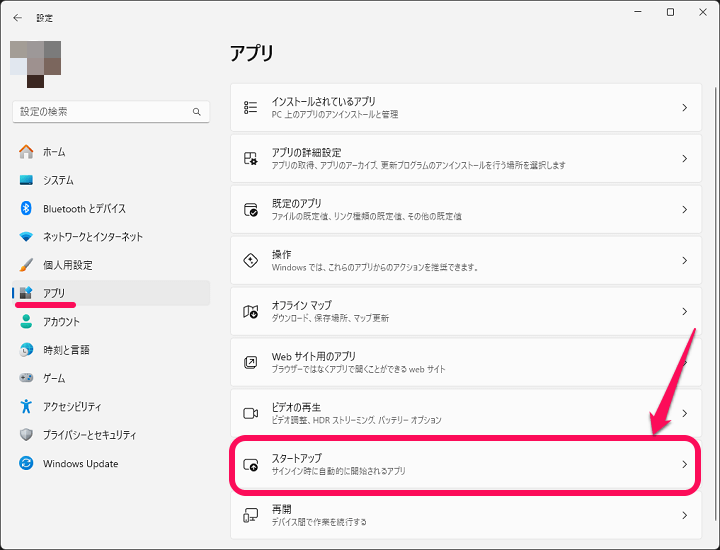Click the search magnifier icon

(197, 112)
